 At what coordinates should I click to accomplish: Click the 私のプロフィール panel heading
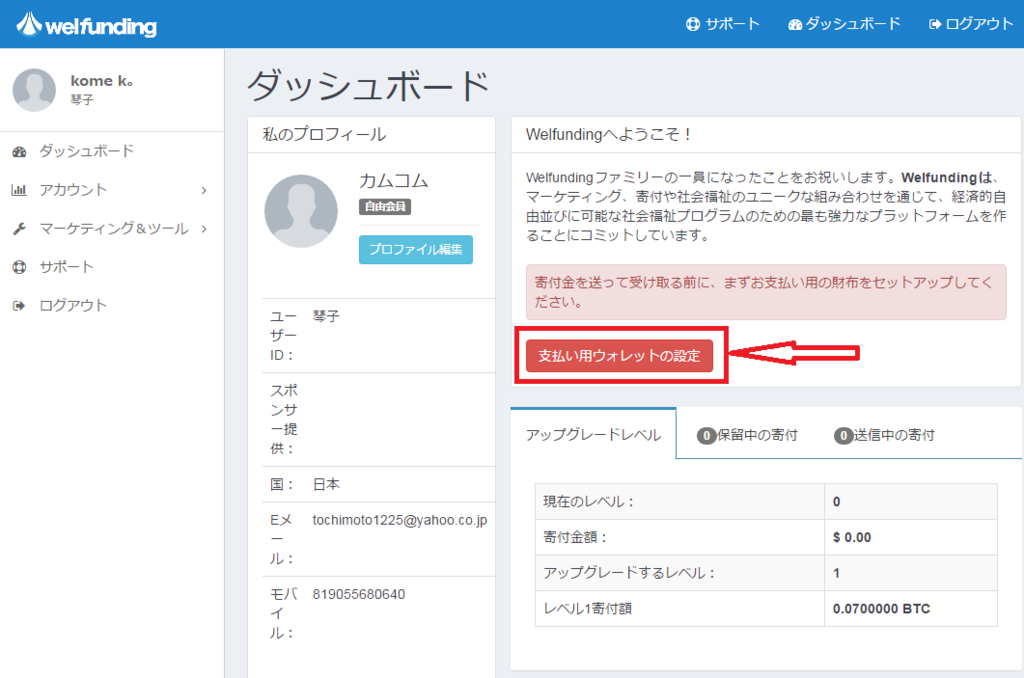(x=324, y=135)
